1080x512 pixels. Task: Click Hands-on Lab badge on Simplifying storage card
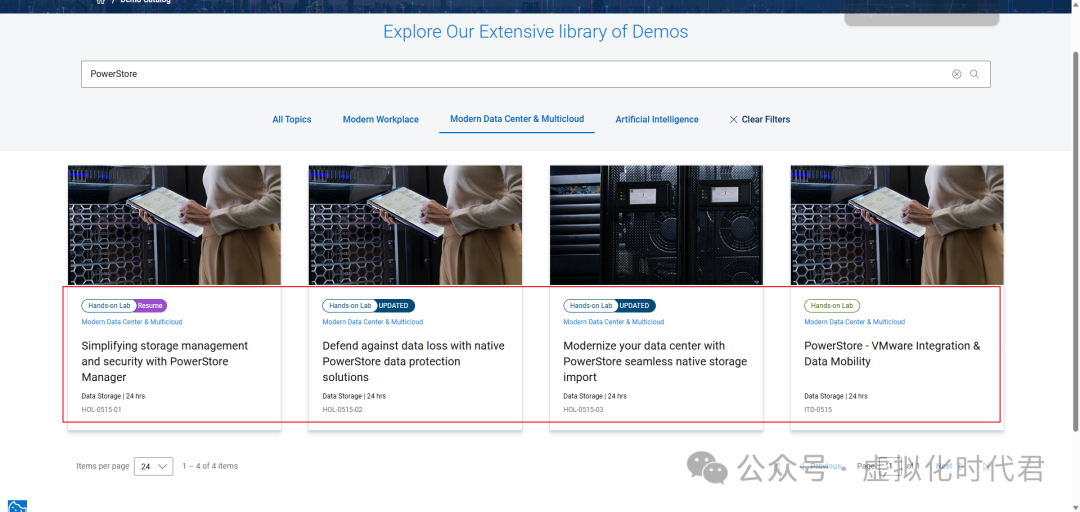109,306
